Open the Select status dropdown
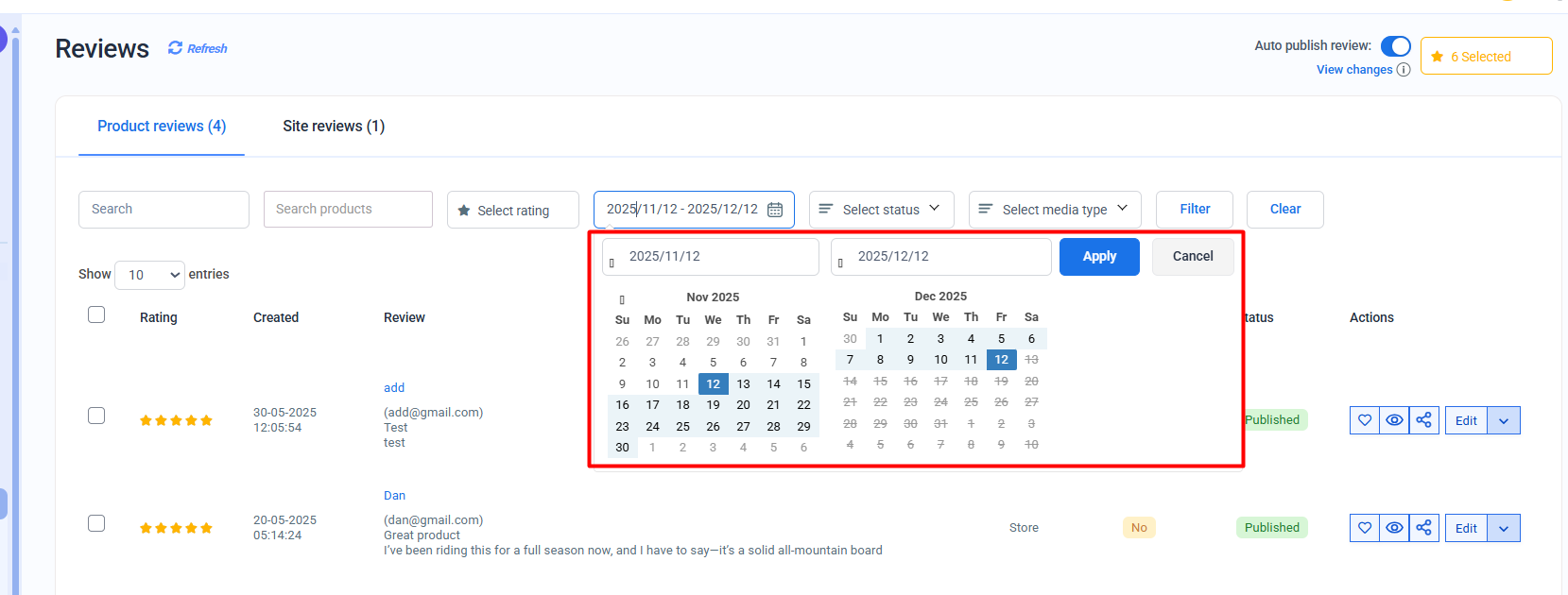 [881, 210]
